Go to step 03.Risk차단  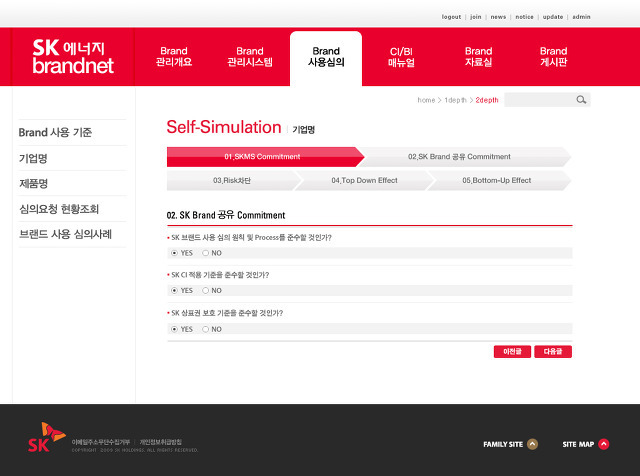point(232,180)
